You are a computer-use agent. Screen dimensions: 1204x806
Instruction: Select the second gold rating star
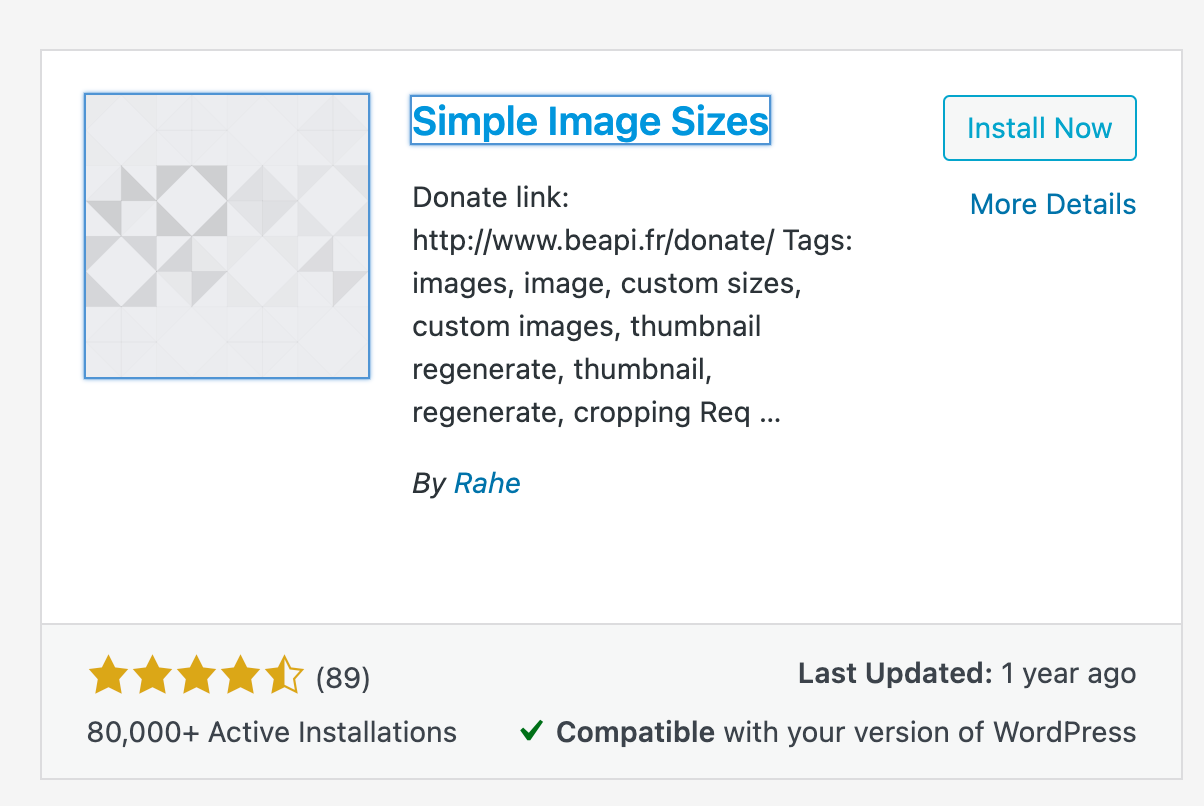pyautogui.click(x=152, y=674)
